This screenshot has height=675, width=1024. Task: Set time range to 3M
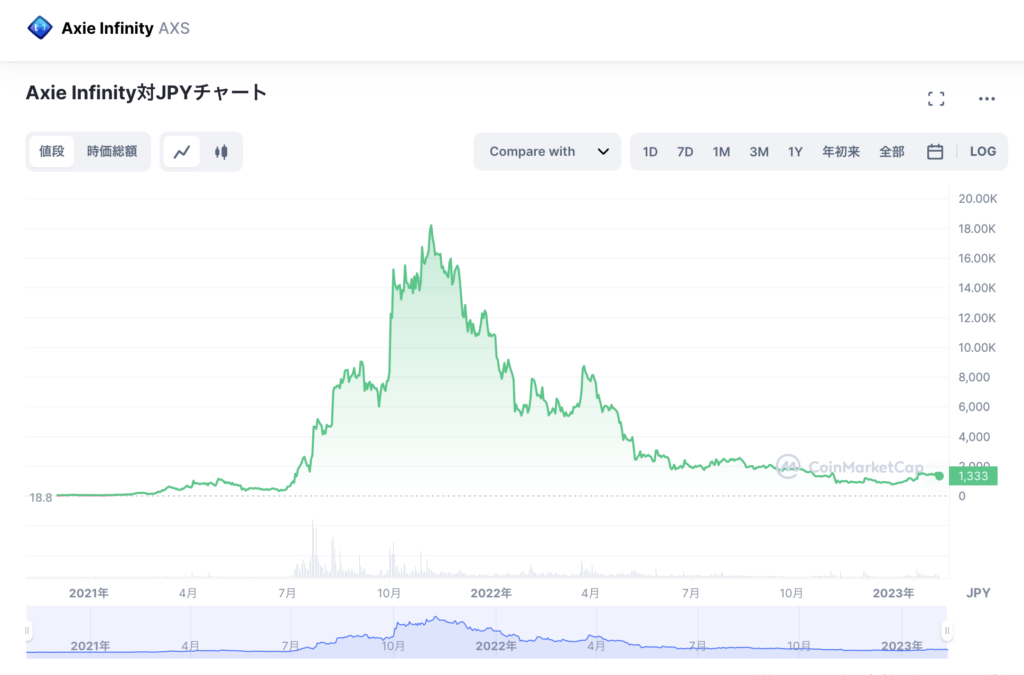[x=759, y=152]
